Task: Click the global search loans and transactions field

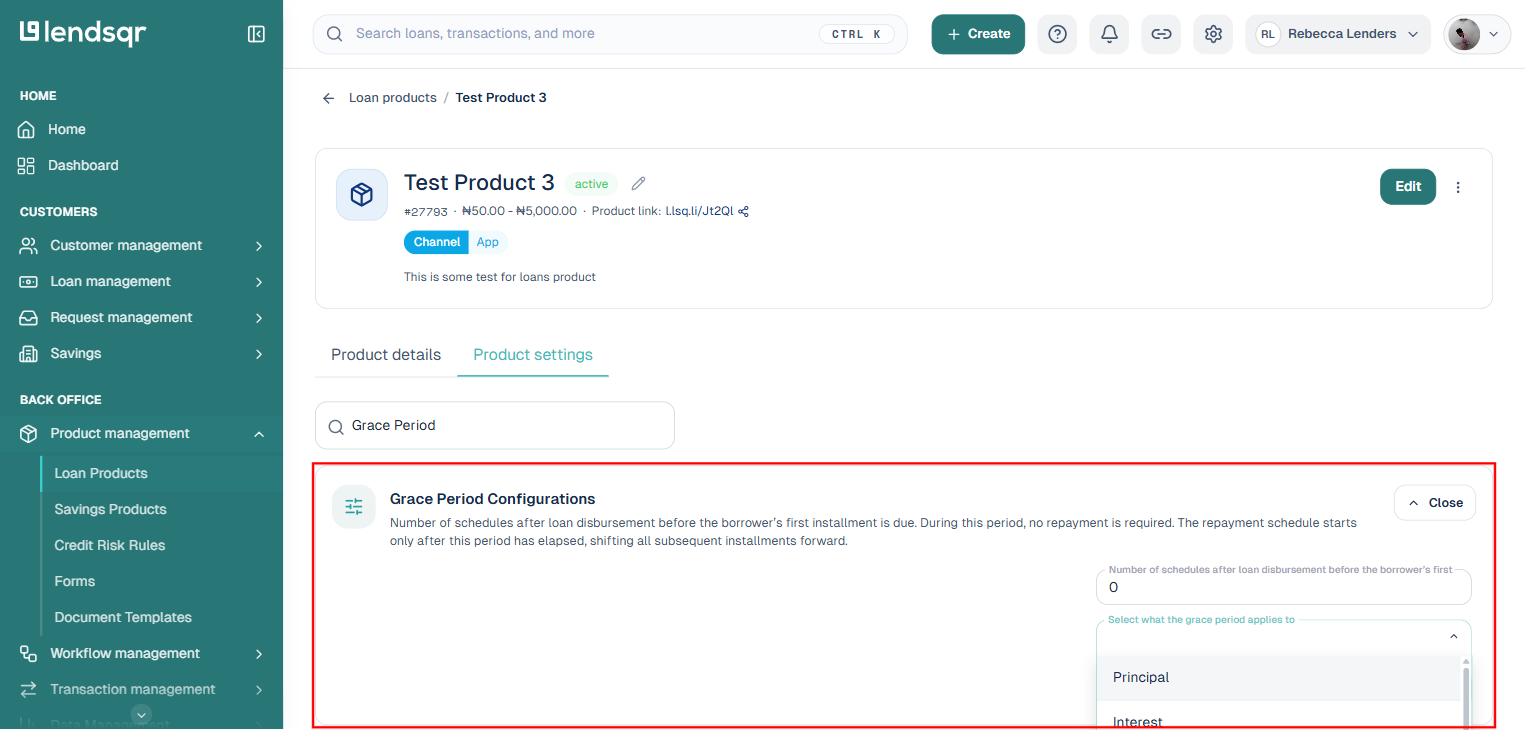Action: (x=610, y=34)
